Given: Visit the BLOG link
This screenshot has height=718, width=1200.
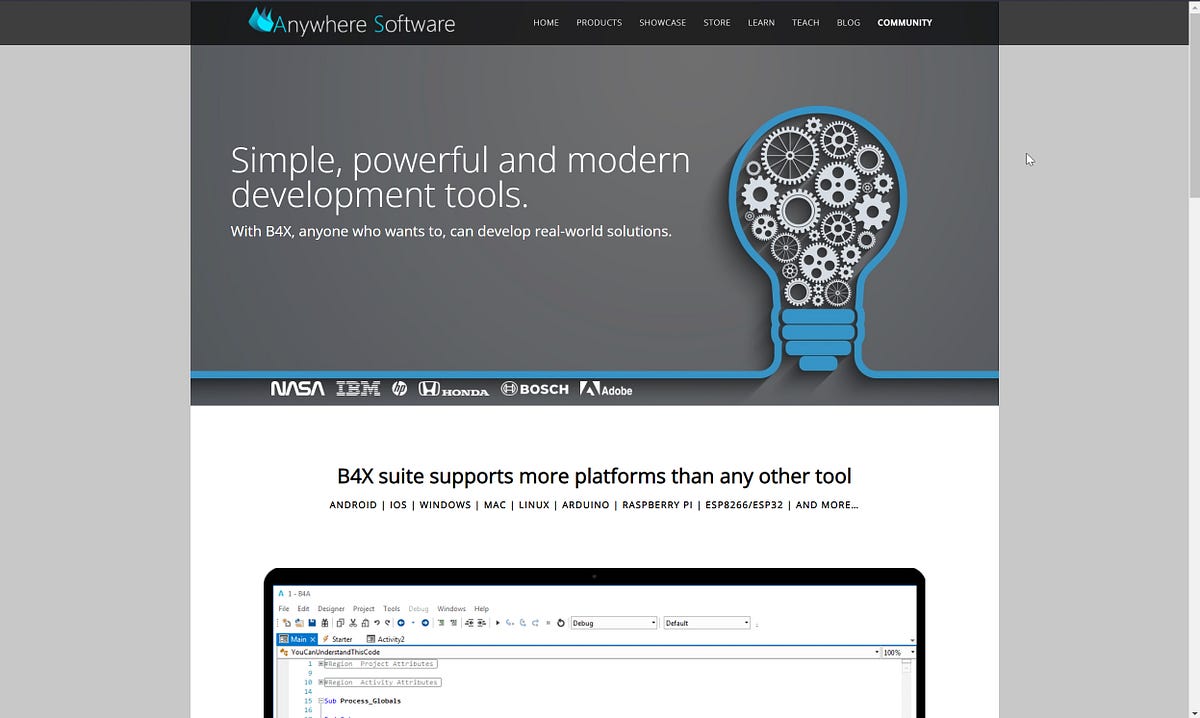Looking at the screenshot, I should pyautogui.click(x=848, y=22).
